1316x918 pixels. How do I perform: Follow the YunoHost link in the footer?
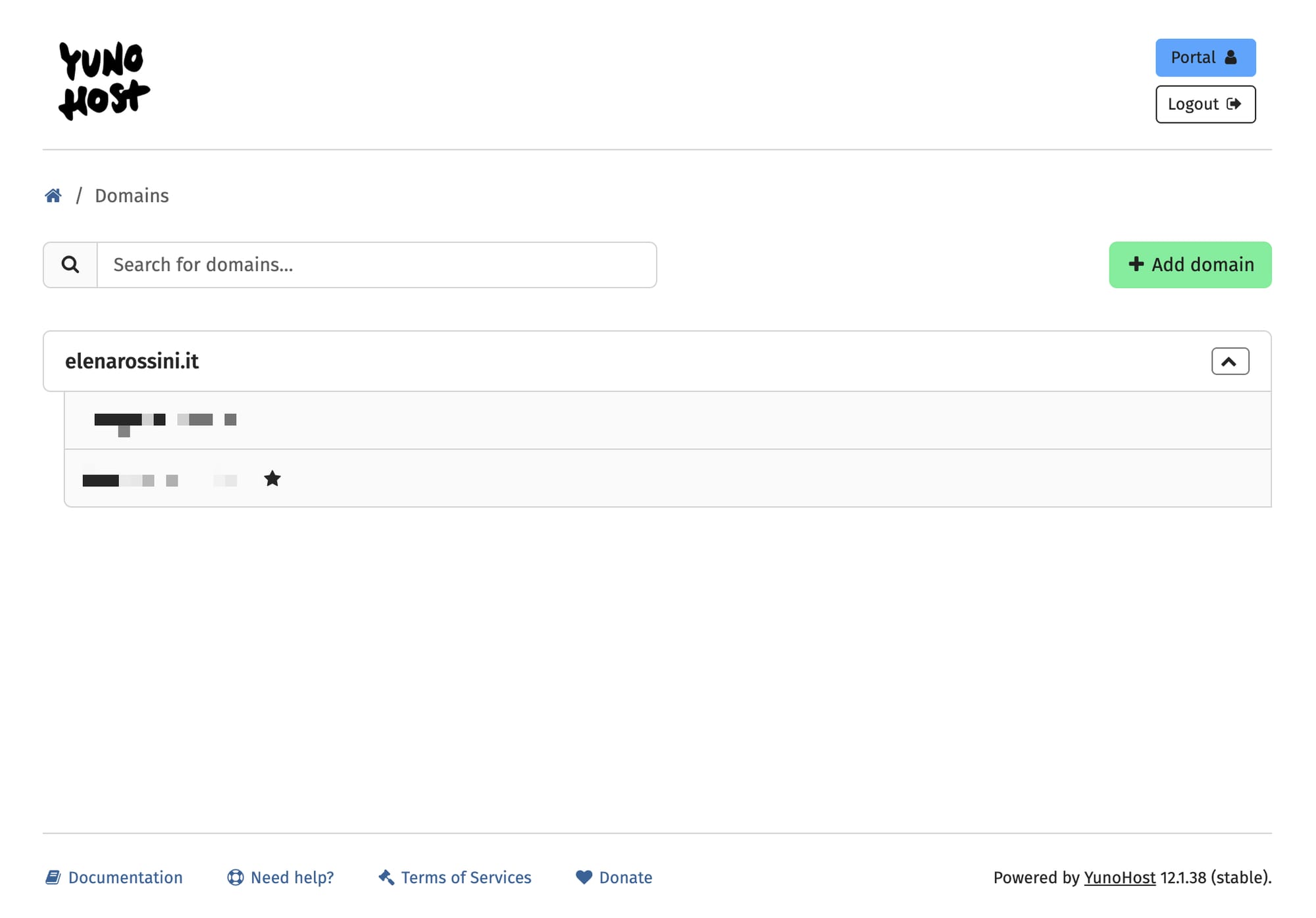1119,877
